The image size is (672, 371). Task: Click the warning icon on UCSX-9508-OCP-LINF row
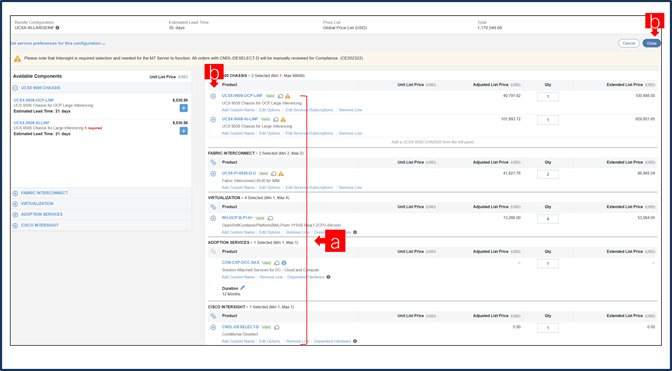point(288,96)
